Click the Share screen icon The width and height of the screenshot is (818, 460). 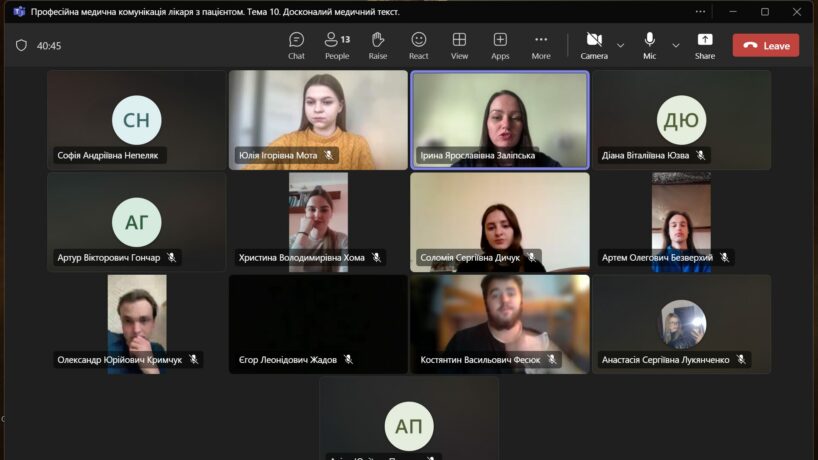(x=705, y=45)
